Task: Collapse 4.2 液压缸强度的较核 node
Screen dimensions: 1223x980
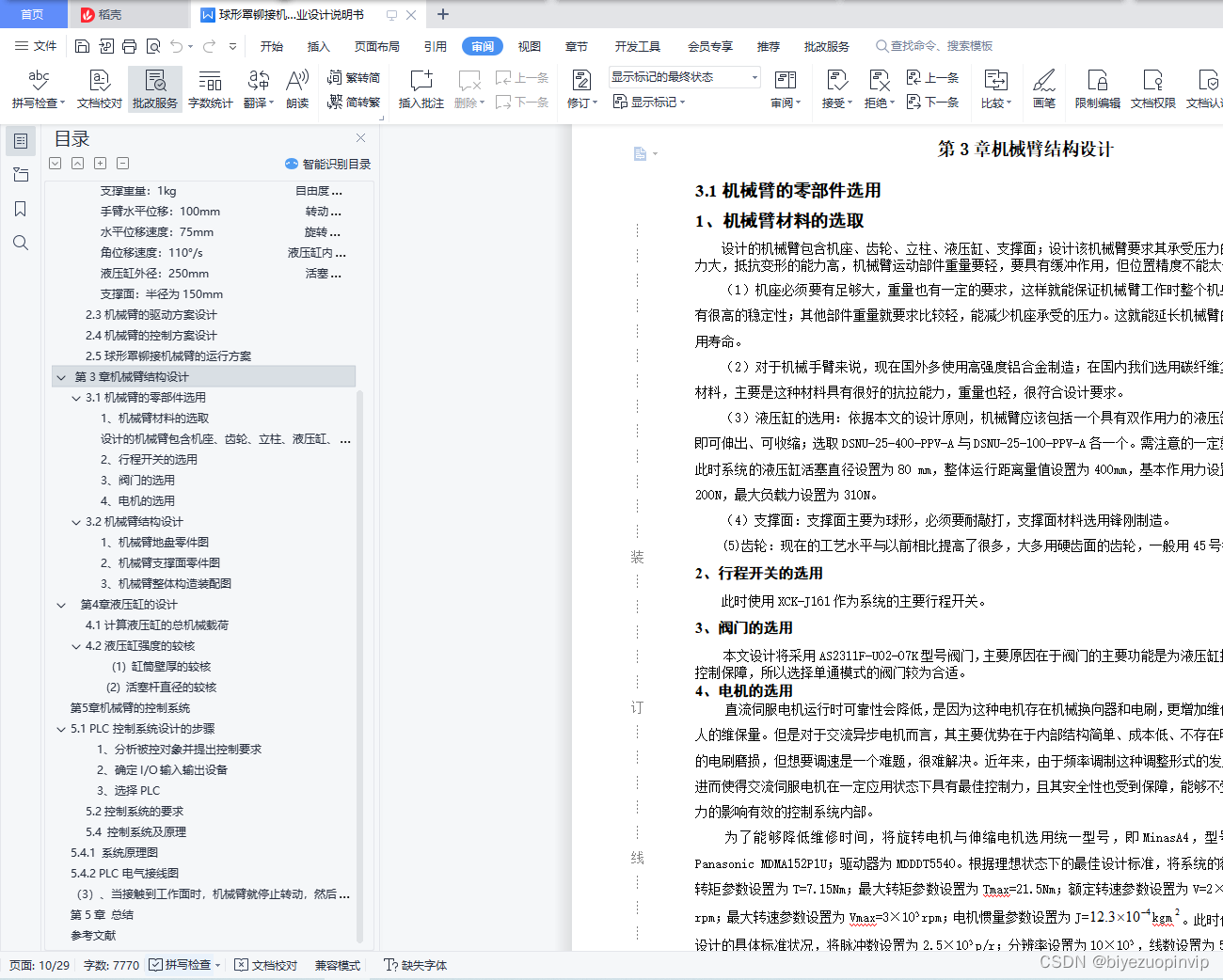Action: tap(76, 646)
